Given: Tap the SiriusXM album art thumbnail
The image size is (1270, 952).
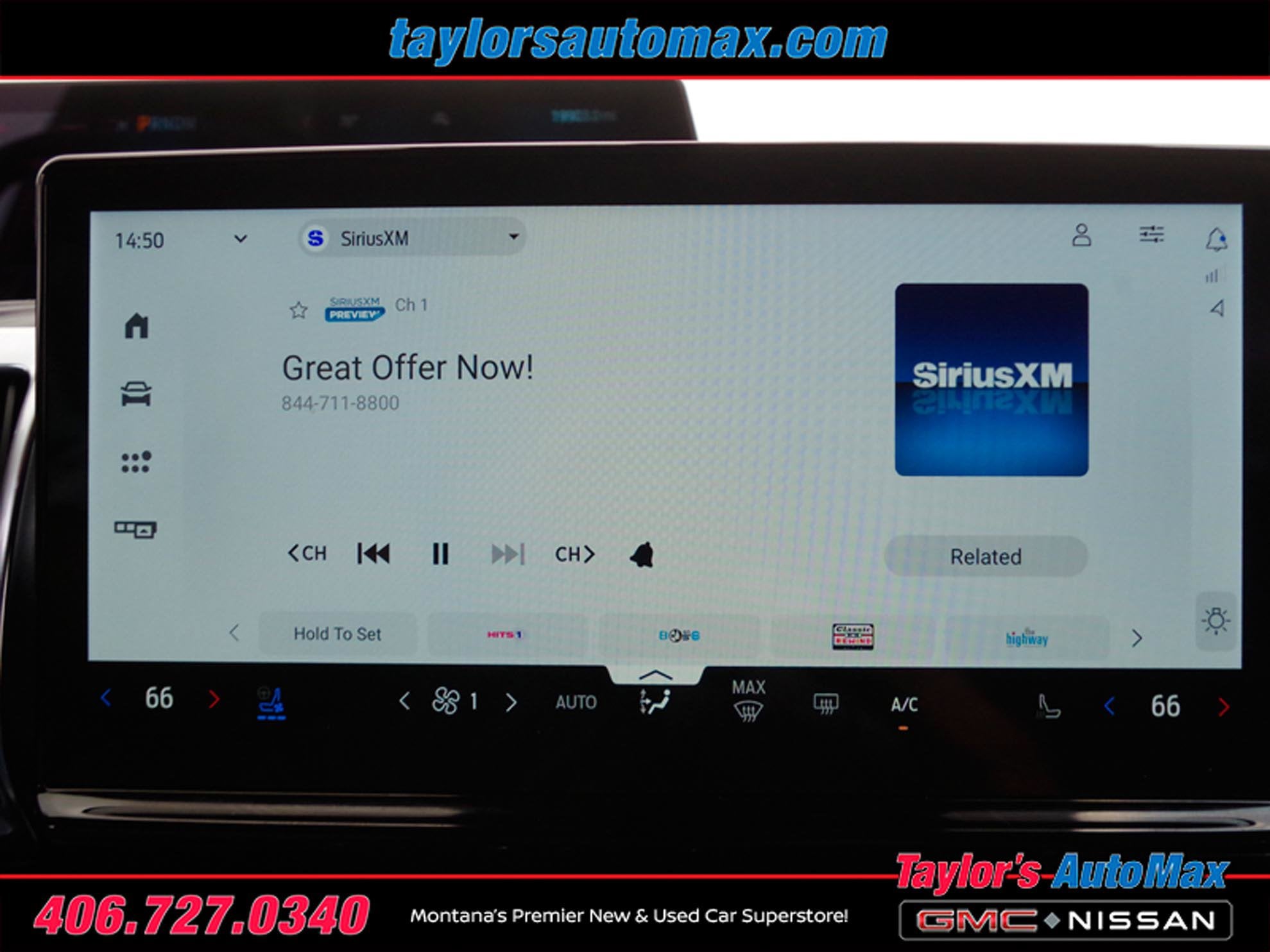Looking at the screenshot, I should 991,380.
